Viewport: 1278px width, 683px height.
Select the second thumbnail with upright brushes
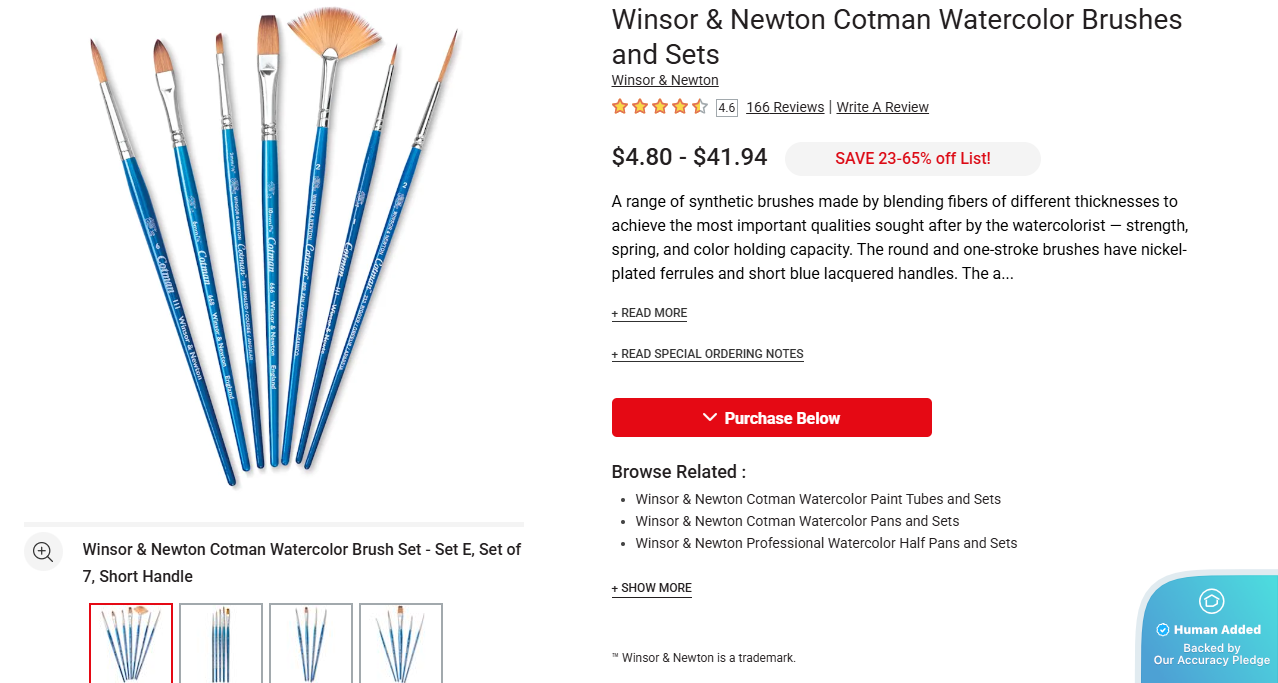pos(221,642)
